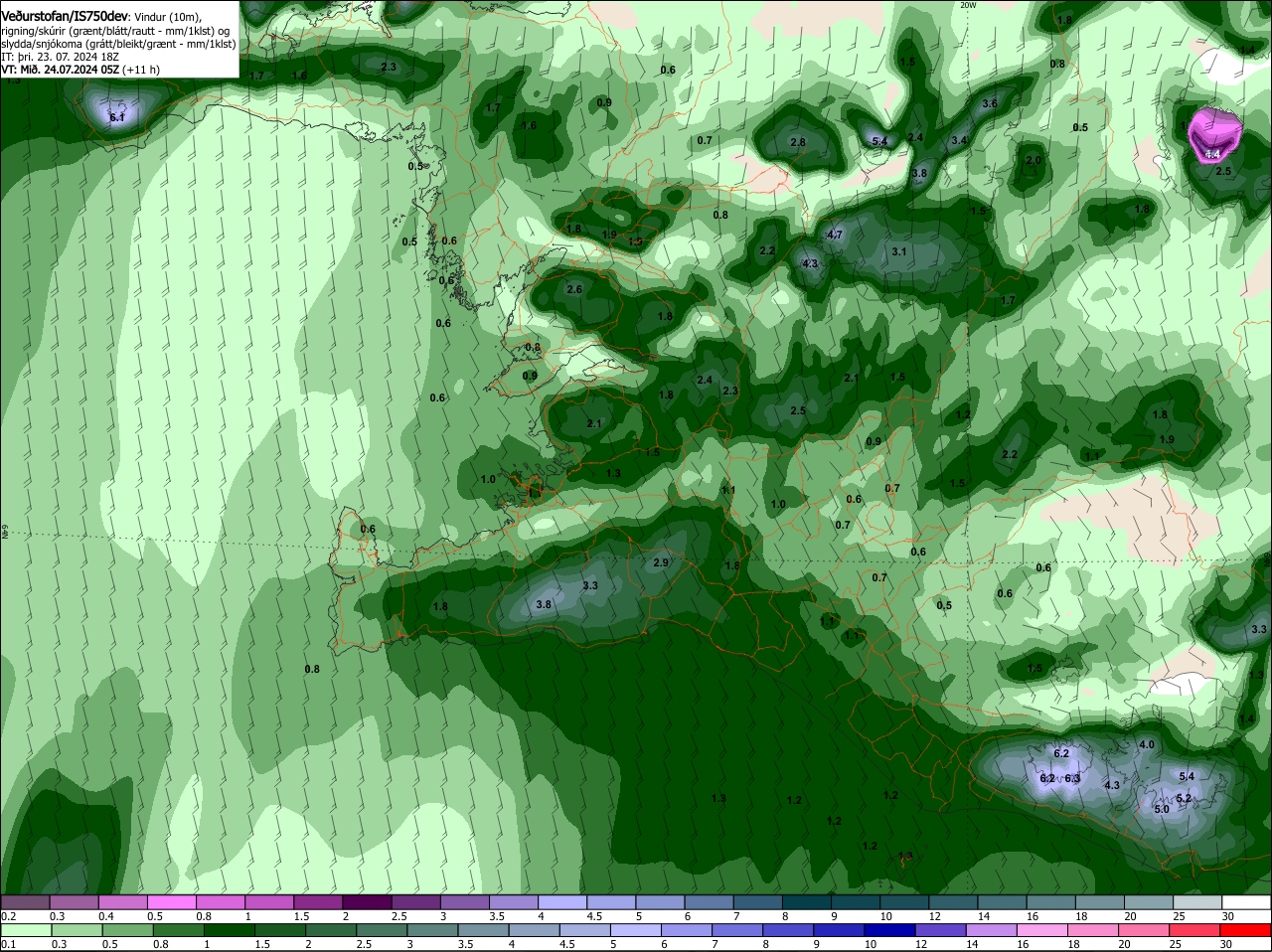
Task: Click the 5.0 precipitation value
Action: click(x=1162, y=809)
